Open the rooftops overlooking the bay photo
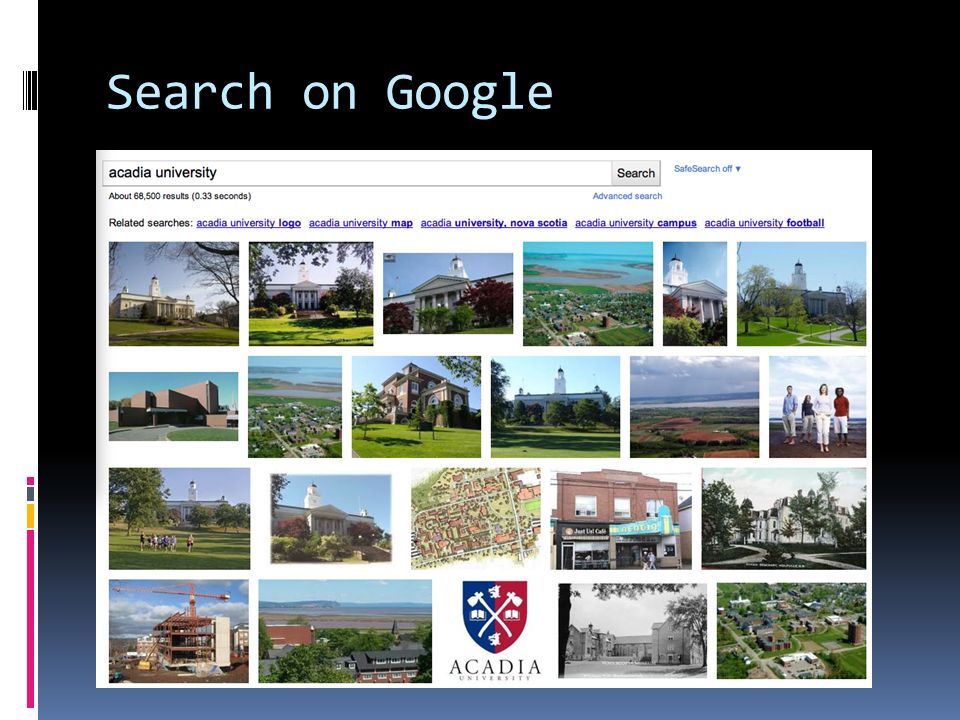960x720 pixels. pos(345,631)
